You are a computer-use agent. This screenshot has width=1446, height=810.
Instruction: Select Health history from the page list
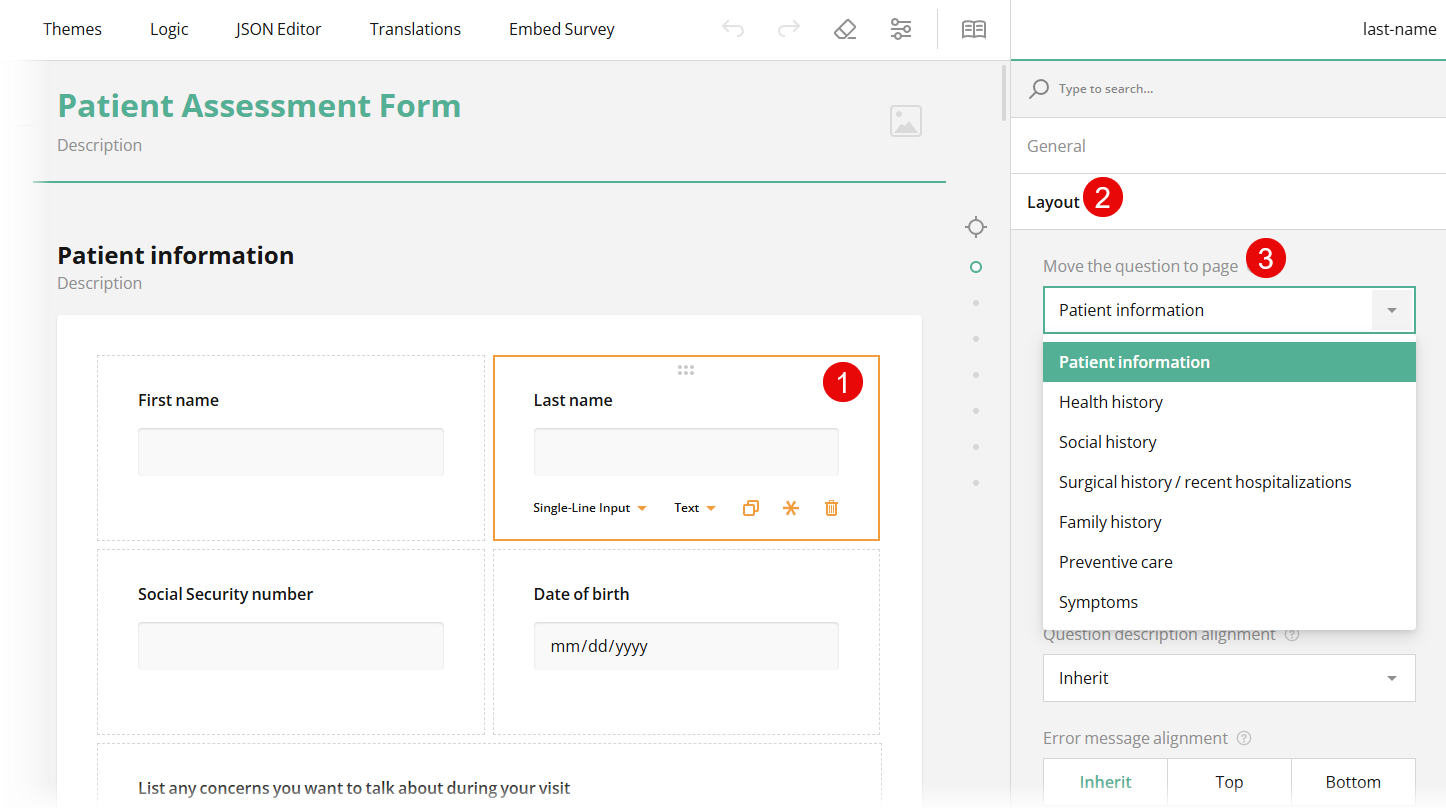(x=1111, y=401)
